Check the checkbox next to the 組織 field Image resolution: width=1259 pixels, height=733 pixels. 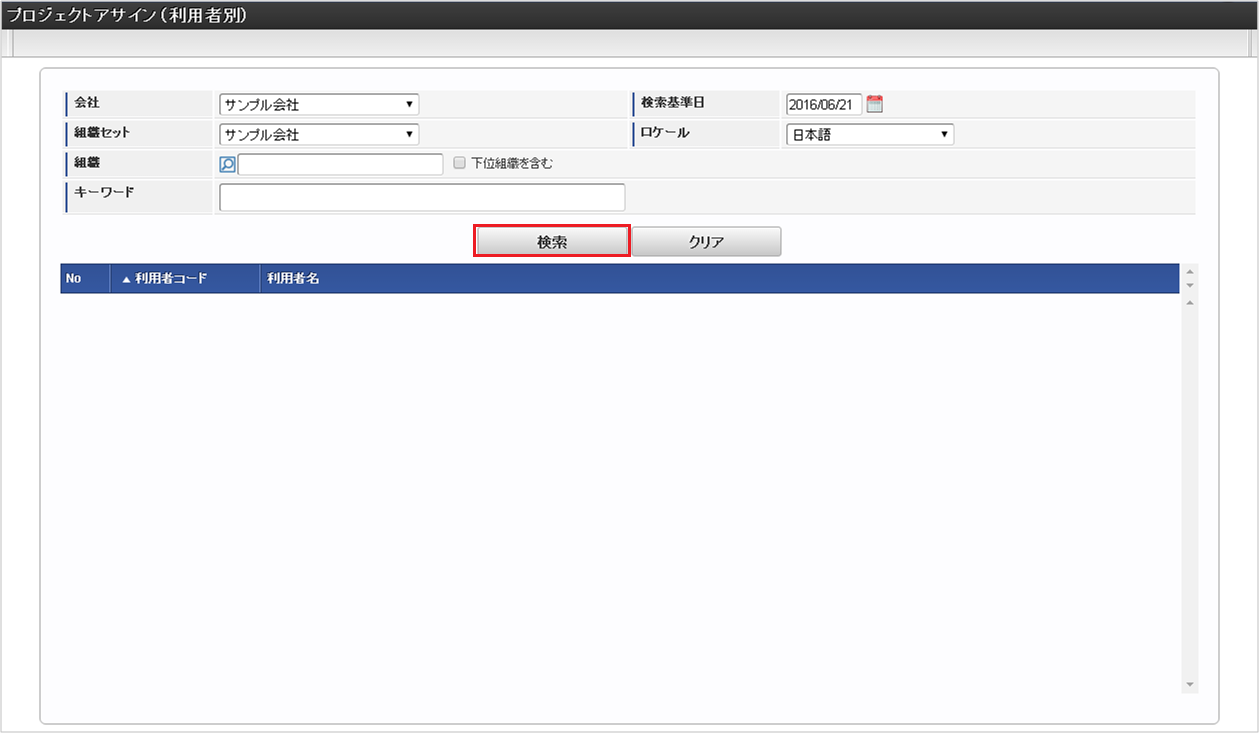click(x=459, y=163)
